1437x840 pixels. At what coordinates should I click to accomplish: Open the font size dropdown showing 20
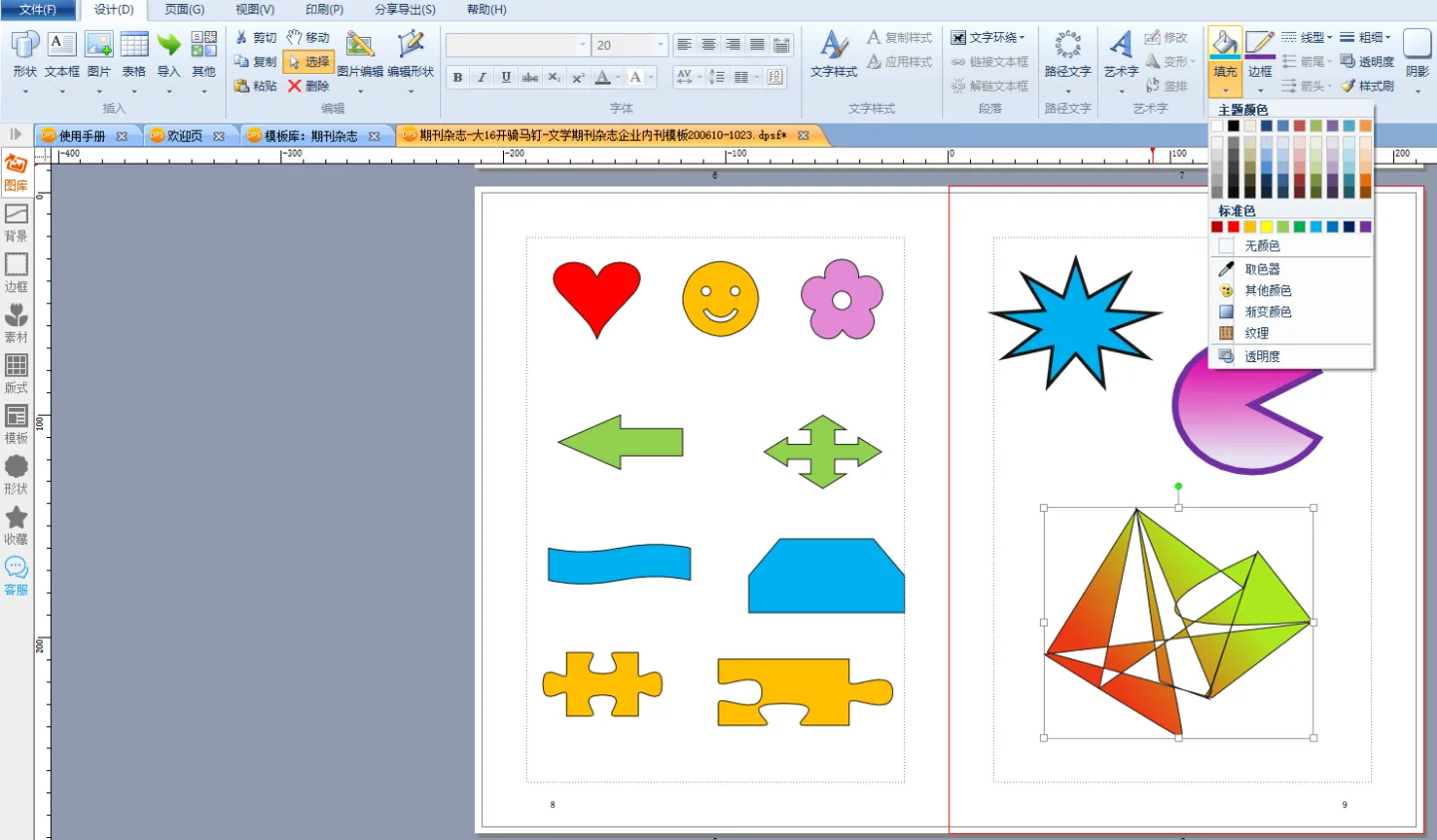pos(660,45)
